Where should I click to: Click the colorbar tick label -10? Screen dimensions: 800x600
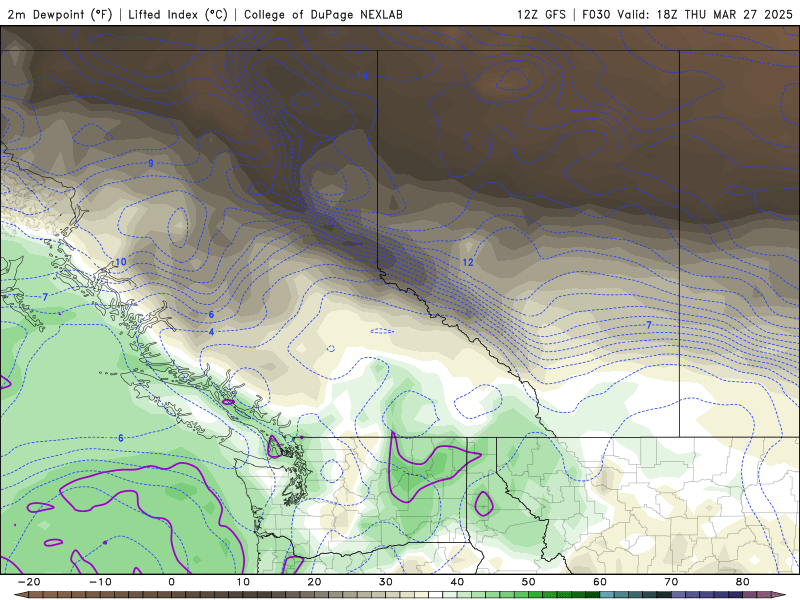pos(100,582)
